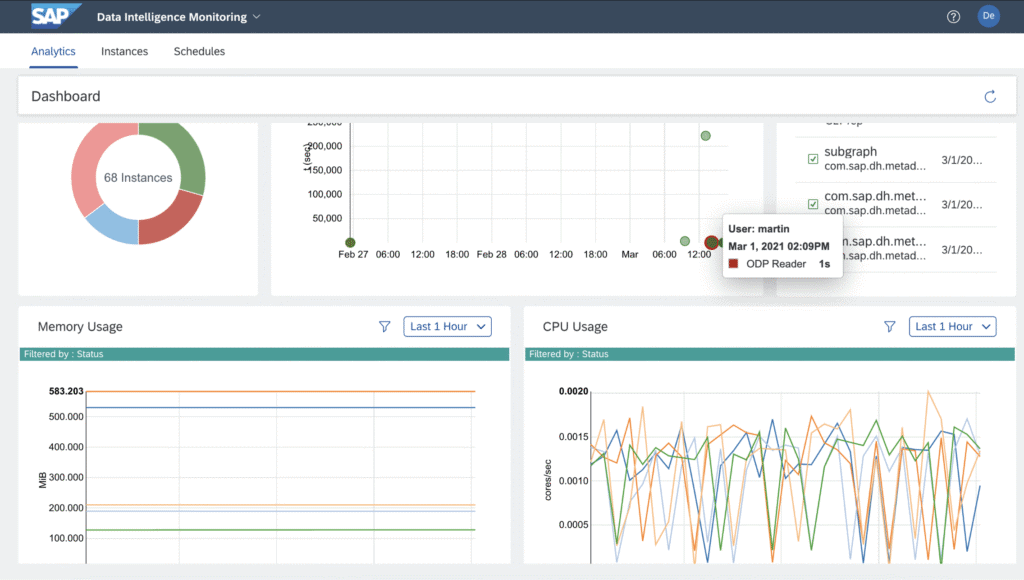Open CPU Usage "Last 1 Hour" dropdown
The image size is (1024, 580).
click(953, 326)
